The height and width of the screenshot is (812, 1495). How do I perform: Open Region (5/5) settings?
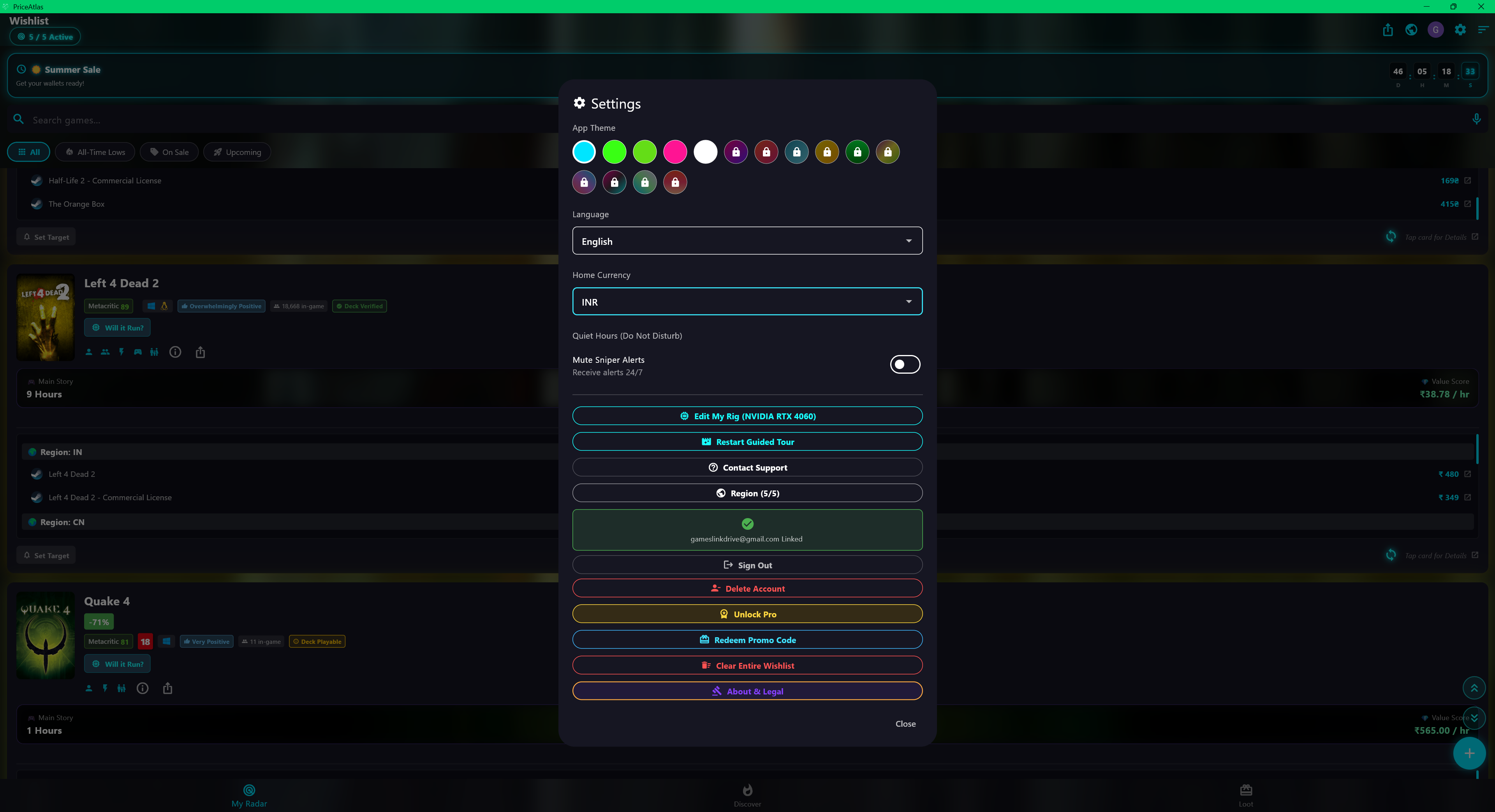click(747, 493)
